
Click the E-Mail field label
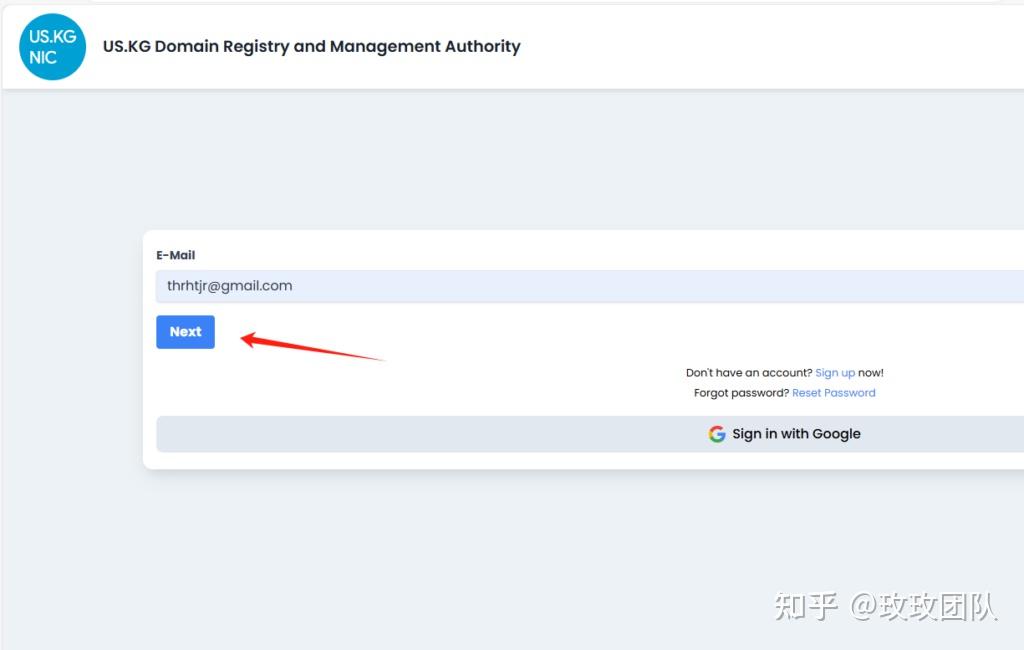click(176, 255)
